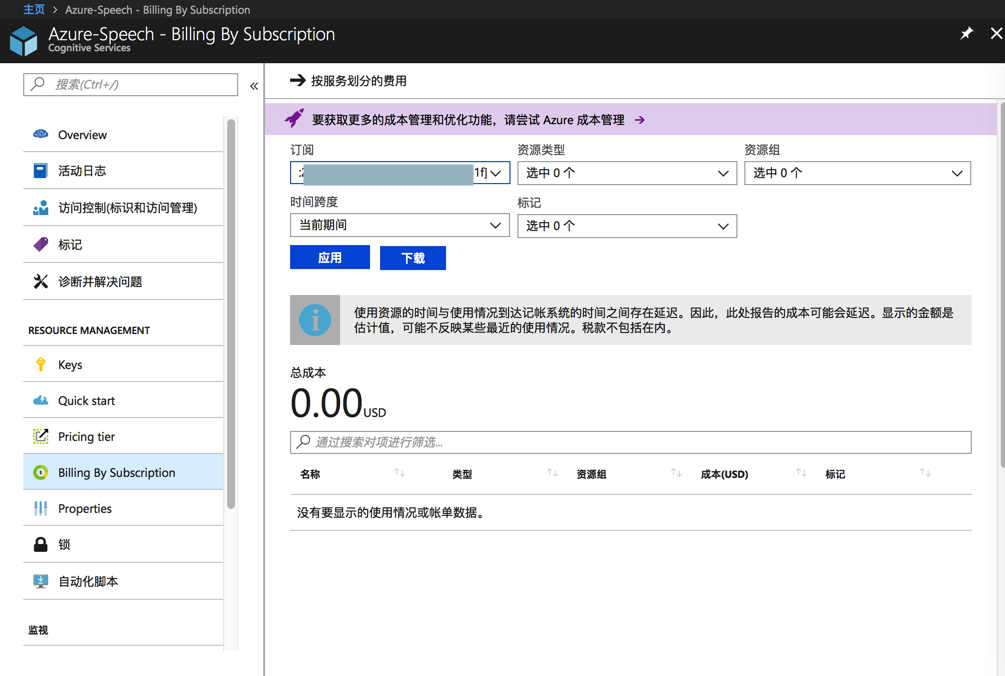Select Properties menu item
This screenshot has width=1005, height=676.
[x=123, y=508]
